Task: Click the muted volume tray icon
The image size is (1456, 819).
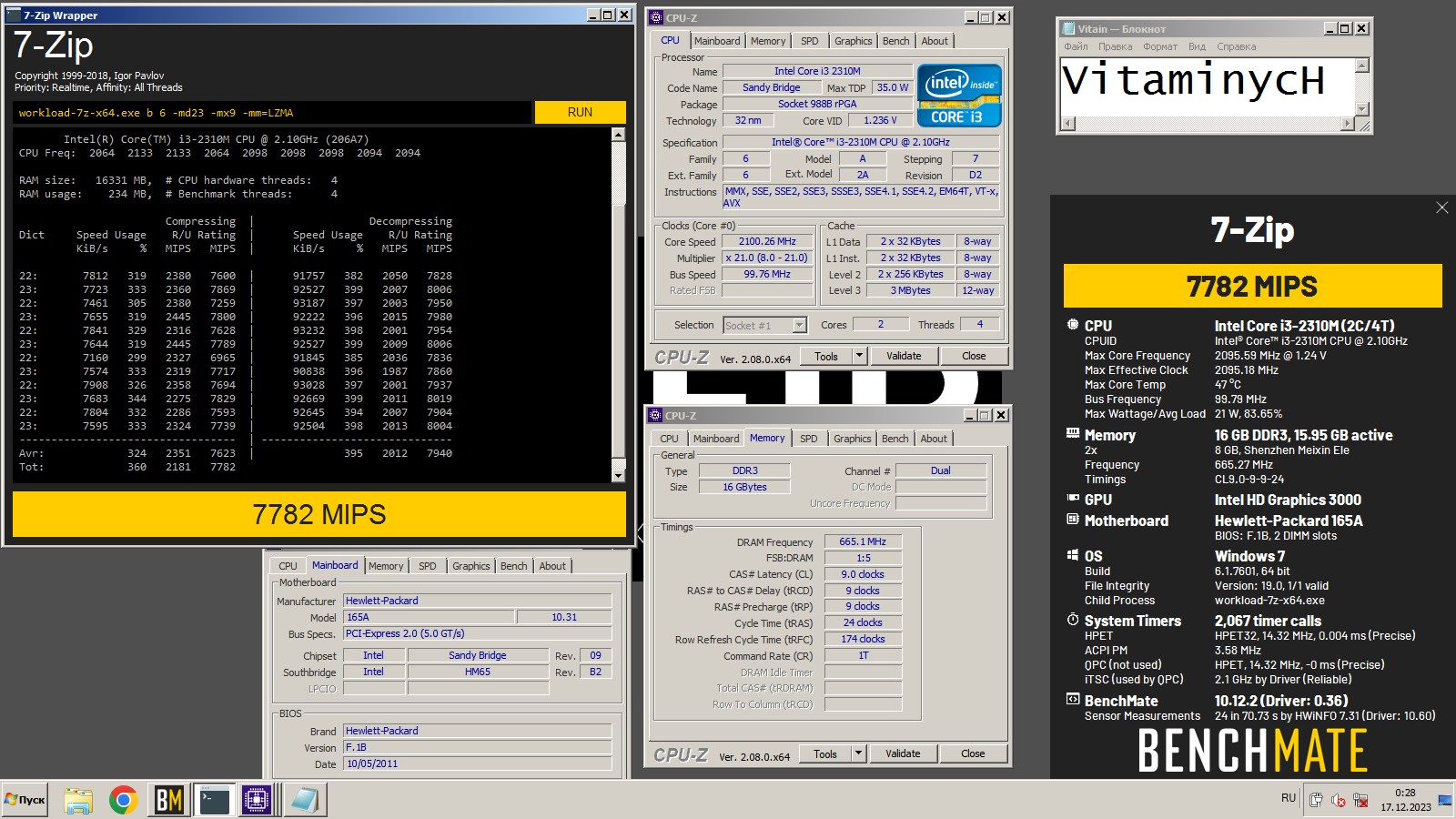Action: (1339, 800)
